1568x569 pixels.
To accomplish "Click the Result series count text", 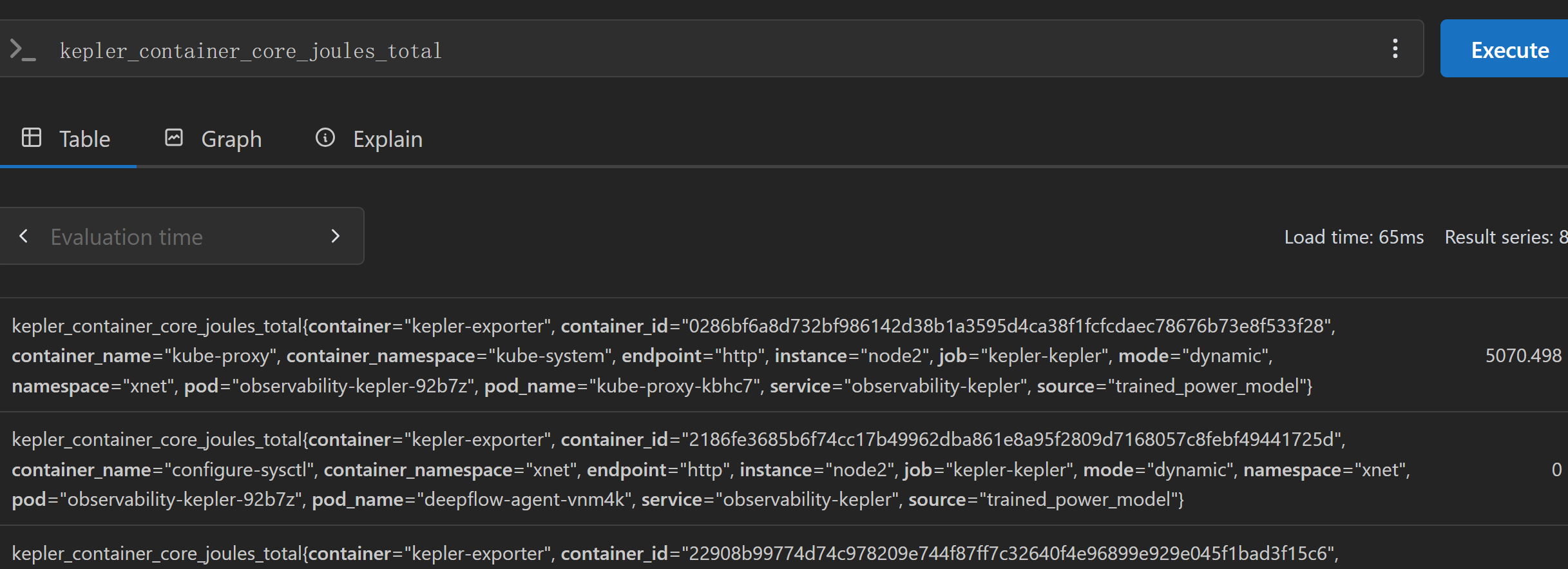I will coord(1506,237).
